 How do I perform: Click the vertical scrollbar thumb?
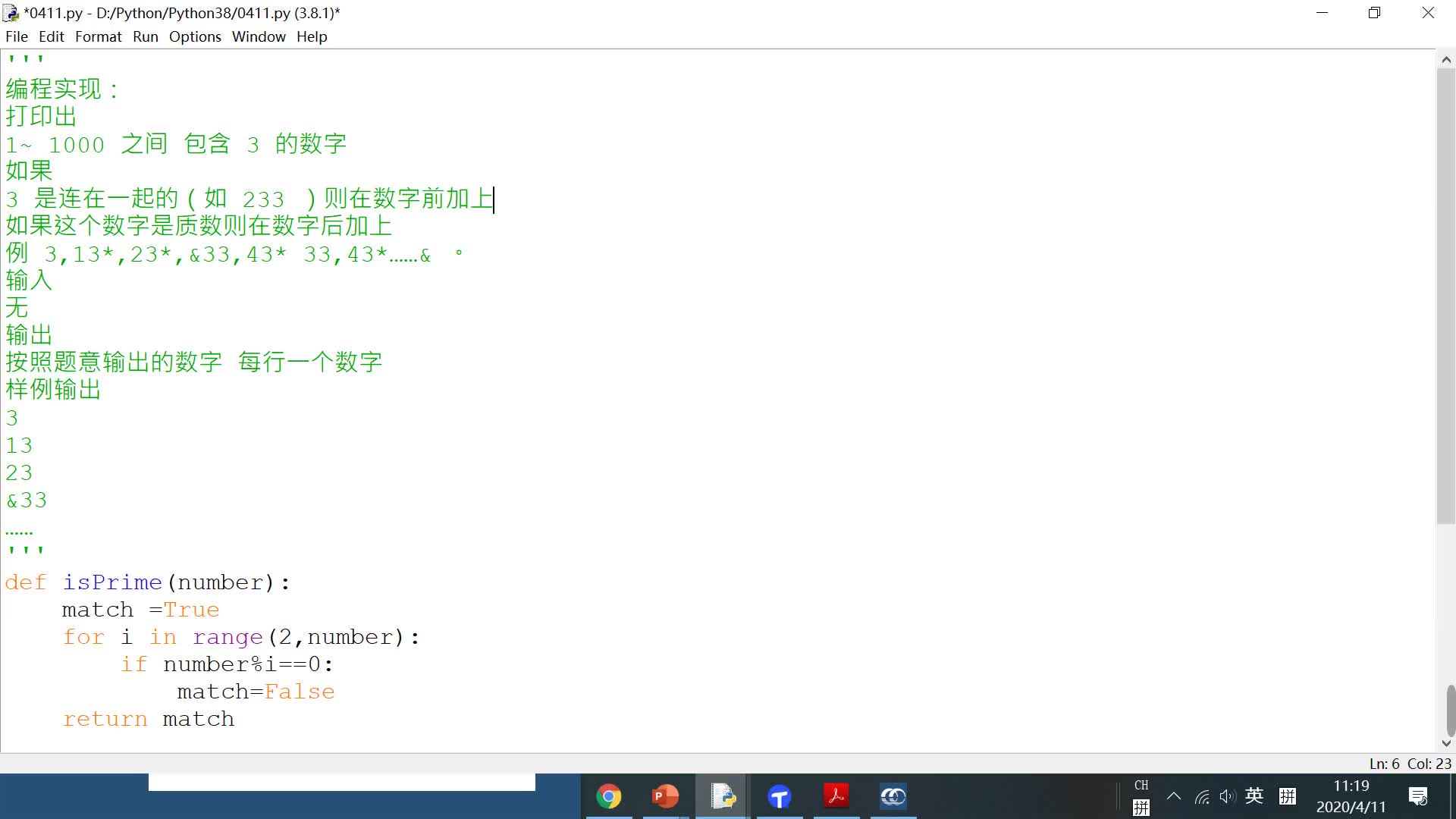pyautogui.click(x=1446, y=296)
